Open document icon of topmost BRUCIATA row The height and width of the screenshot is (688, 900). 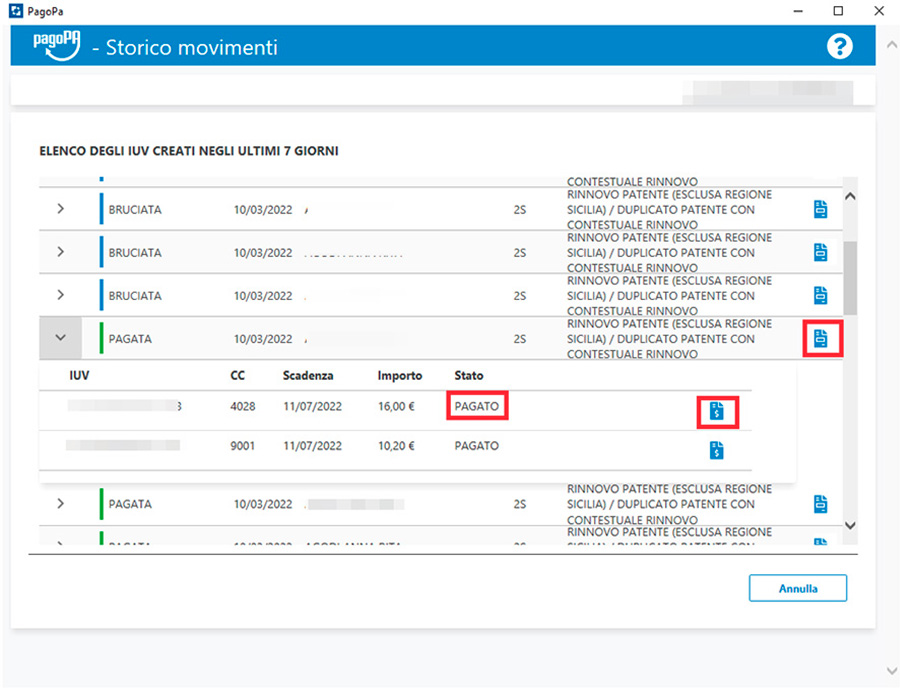[x=821, y=209]
